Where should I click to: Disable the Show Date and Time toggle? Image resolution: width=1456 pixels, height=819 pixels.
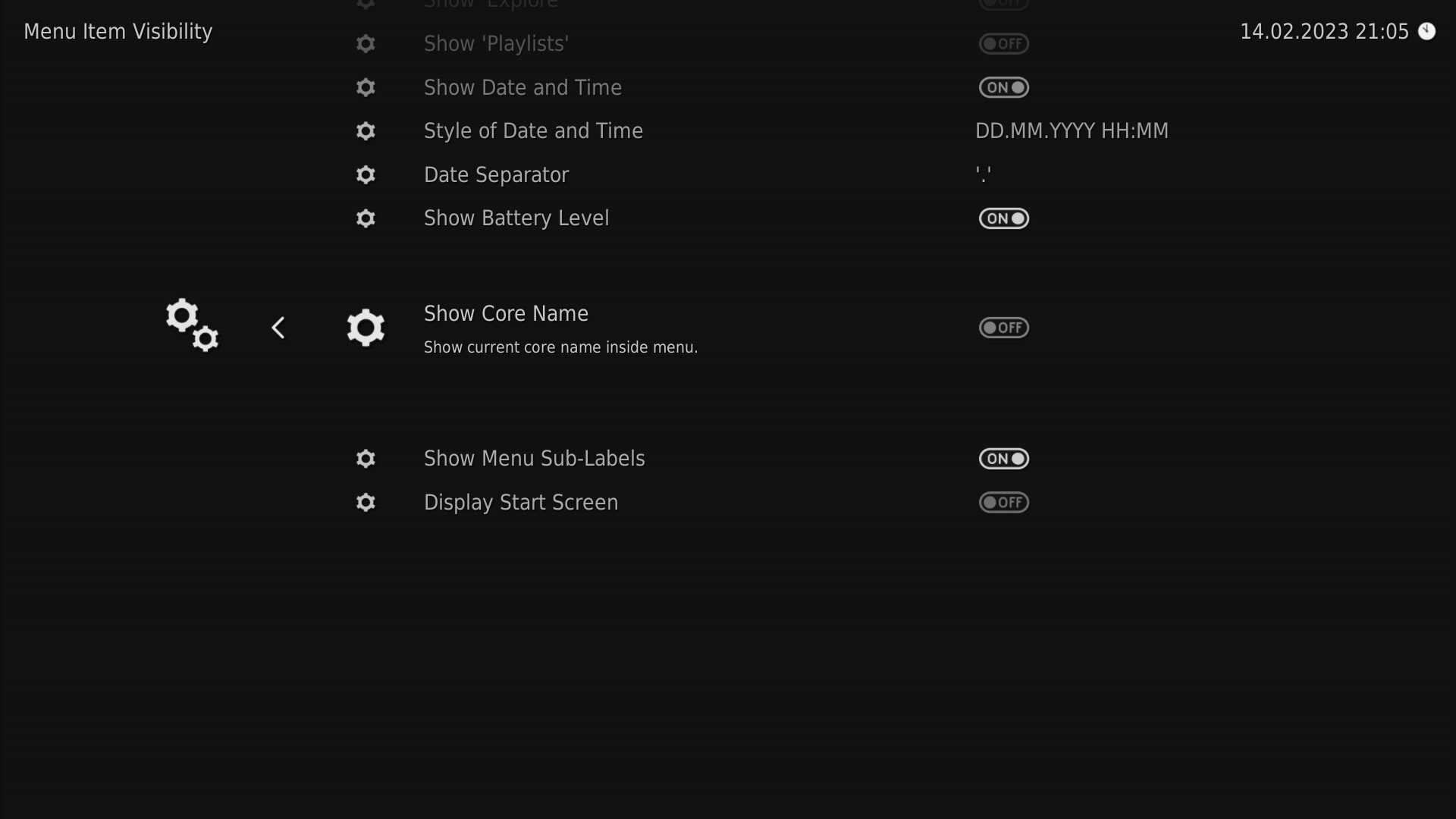1003,87
